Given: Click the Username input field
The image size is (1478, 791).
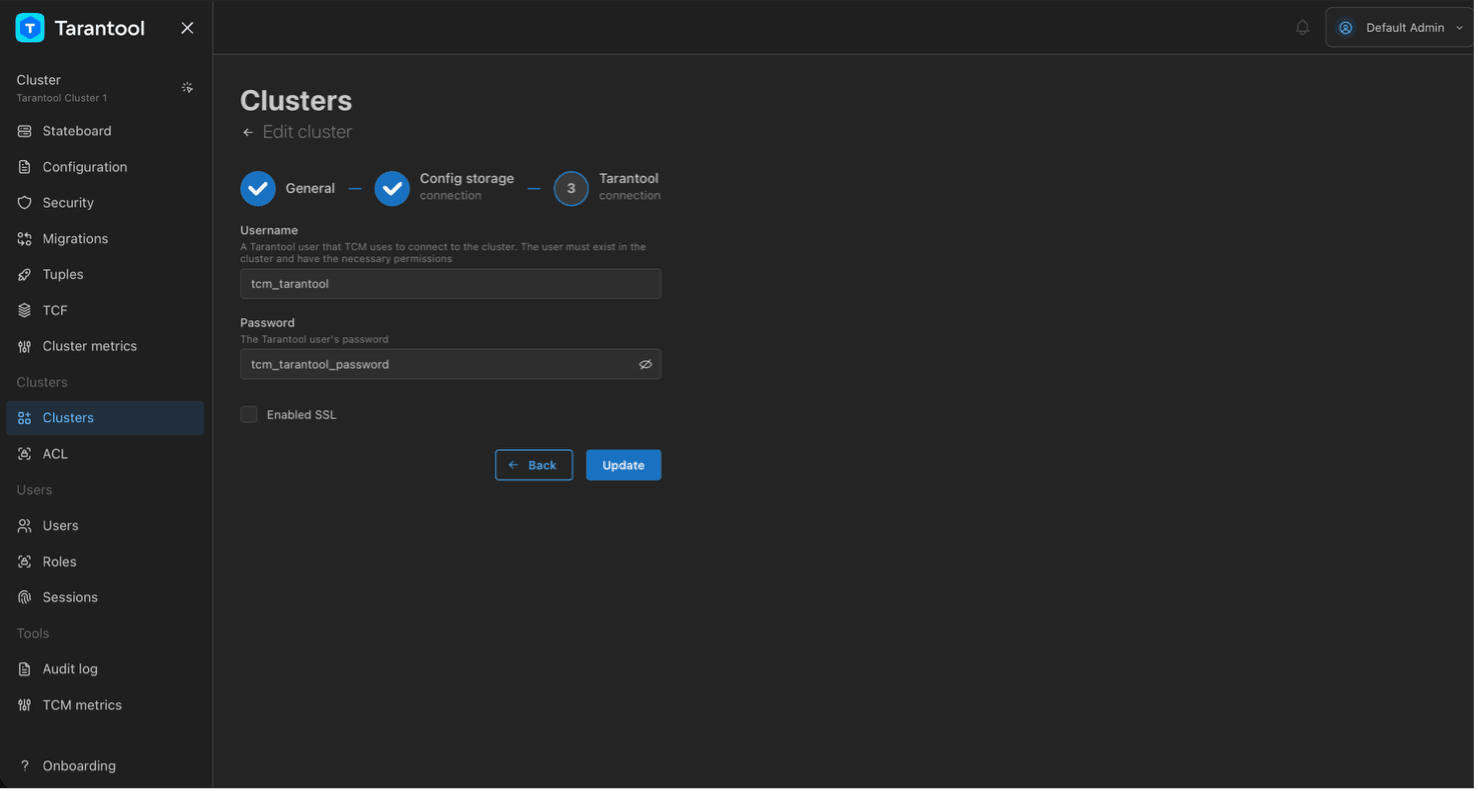Looking at the screenshot, I should (x=452, y=284).
